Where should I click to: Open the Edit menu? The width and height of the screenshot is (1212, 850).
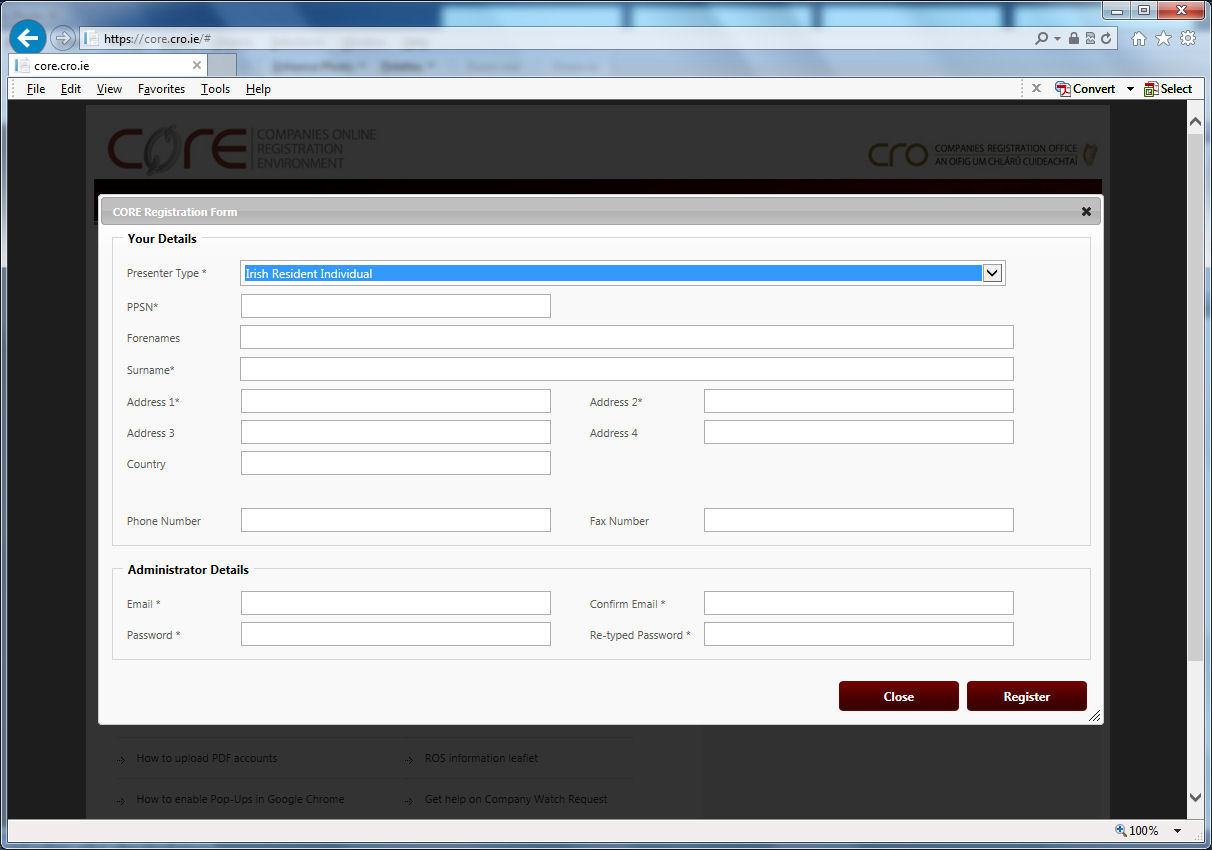click(x=71, y=89)
